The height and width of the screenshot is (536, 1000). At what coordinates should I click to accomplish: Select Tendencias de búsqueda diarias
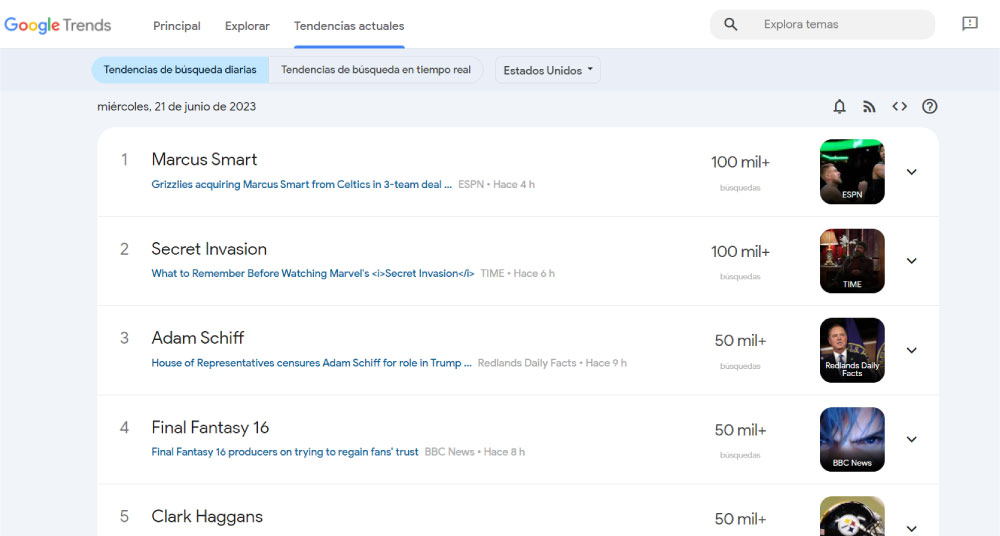(x=180, y=70)
